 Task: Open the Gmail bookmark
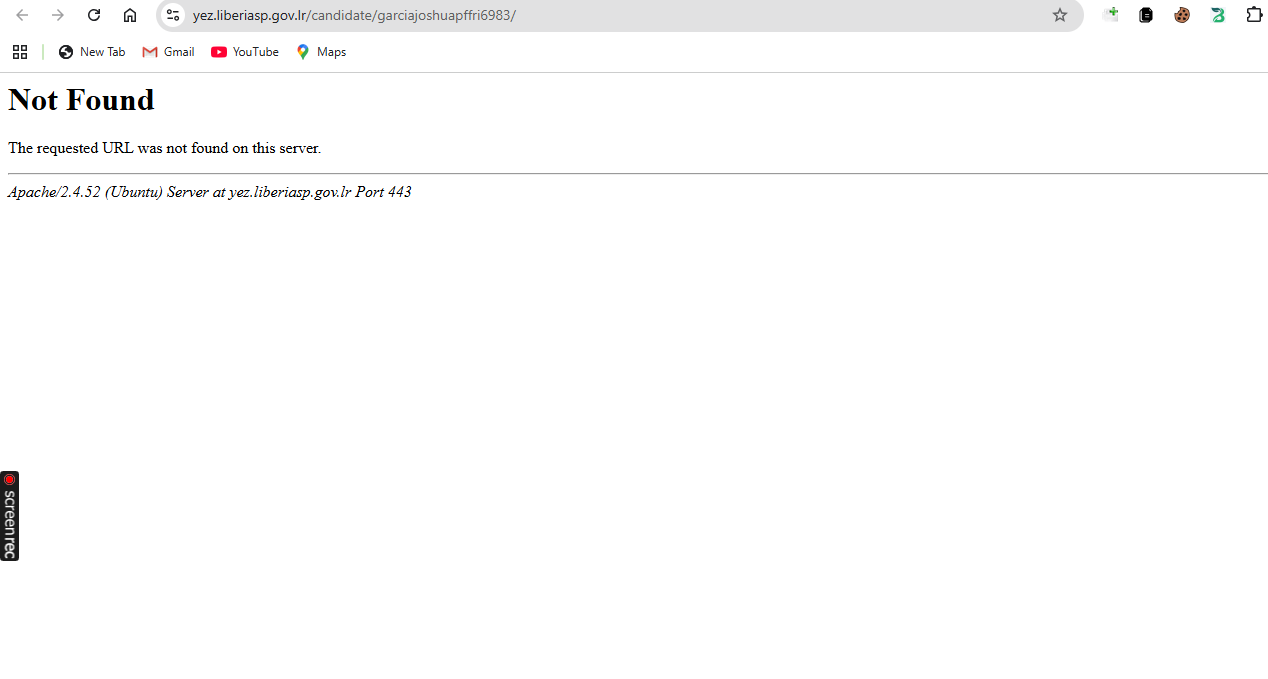[x=168, y=52]
